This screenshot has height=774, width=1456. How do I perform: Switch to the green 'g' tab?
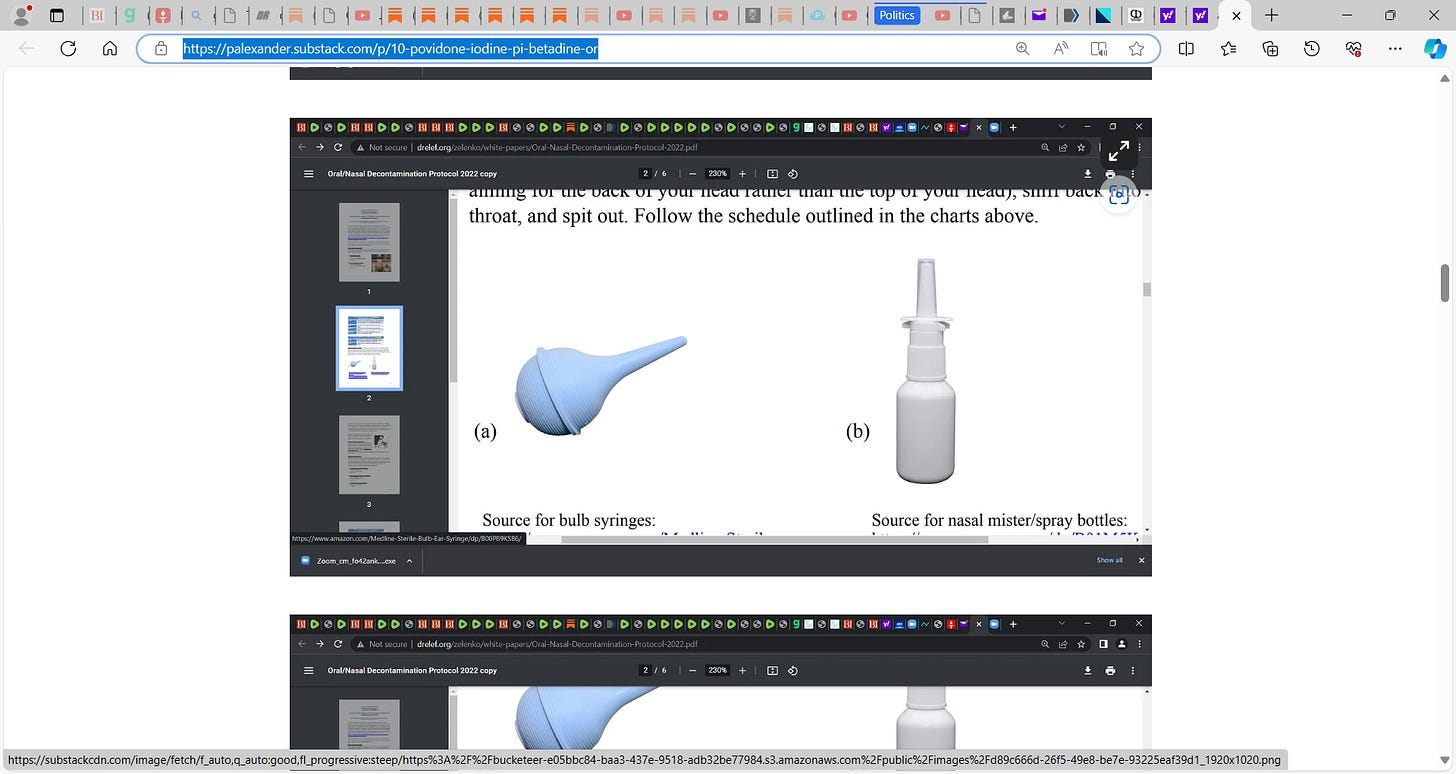click(130, 15)
